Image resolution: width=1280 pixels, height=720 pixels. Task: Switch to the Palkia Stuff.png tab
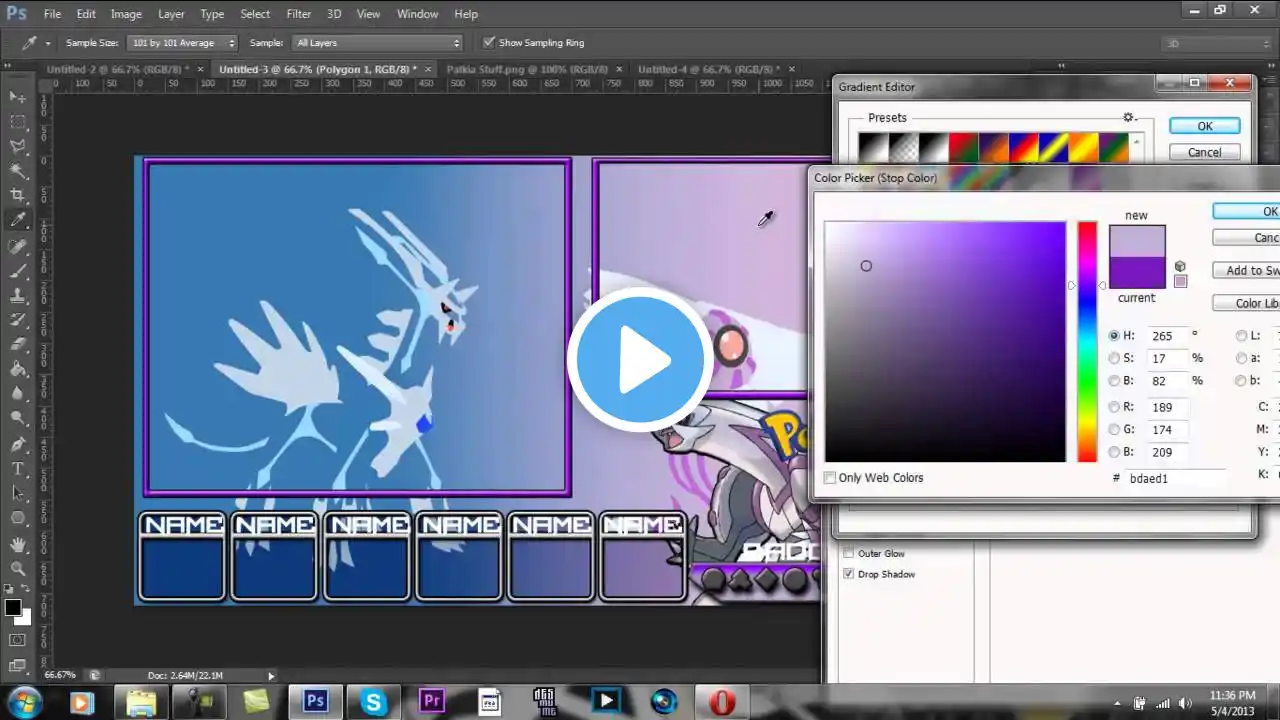[527, 69]
